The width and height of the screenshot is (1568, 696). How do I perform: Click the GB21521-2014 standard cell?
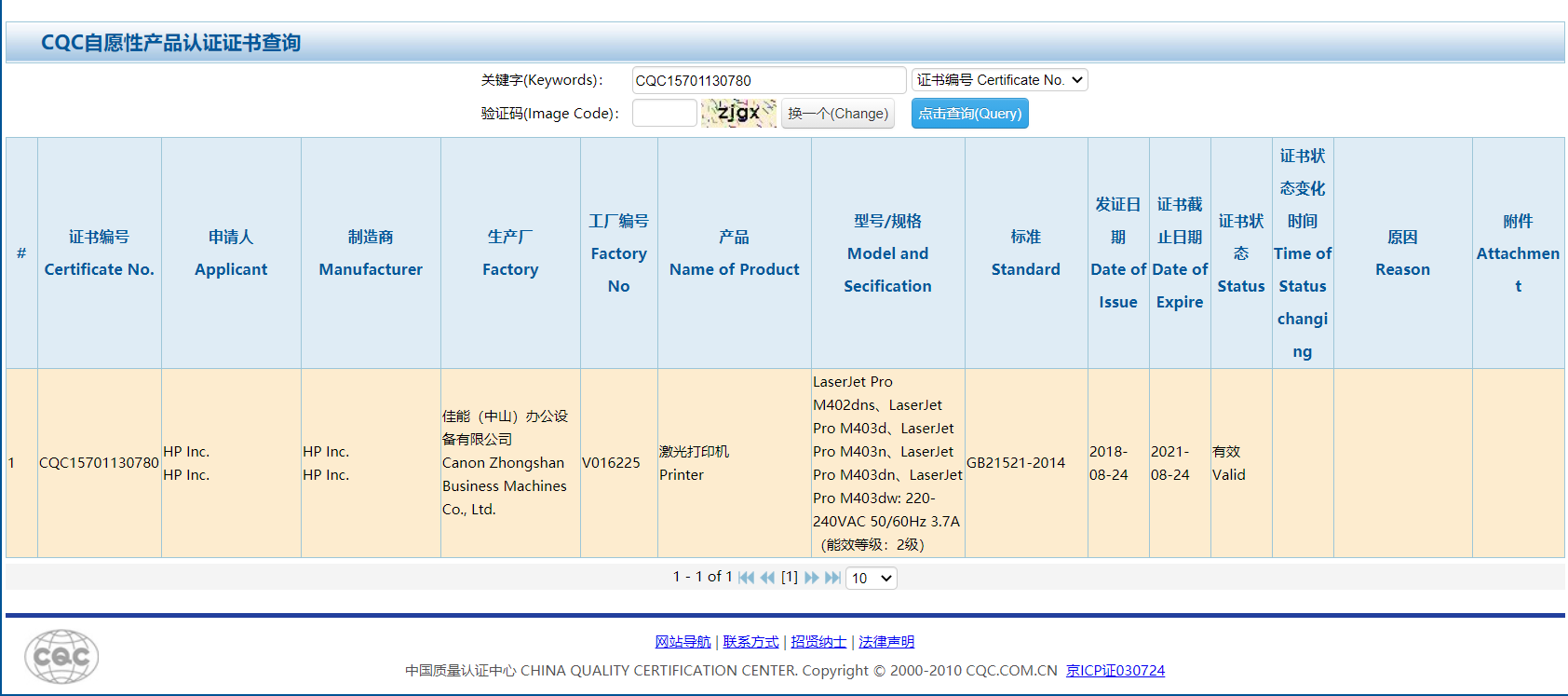(1026, 463)
